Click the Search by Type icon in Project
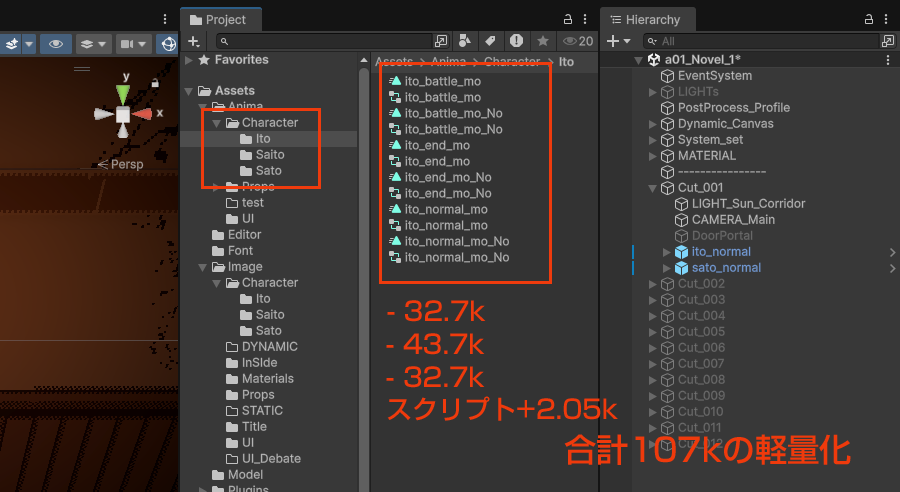Viewport: 900px width, 492px height. [x=466, y=41]
